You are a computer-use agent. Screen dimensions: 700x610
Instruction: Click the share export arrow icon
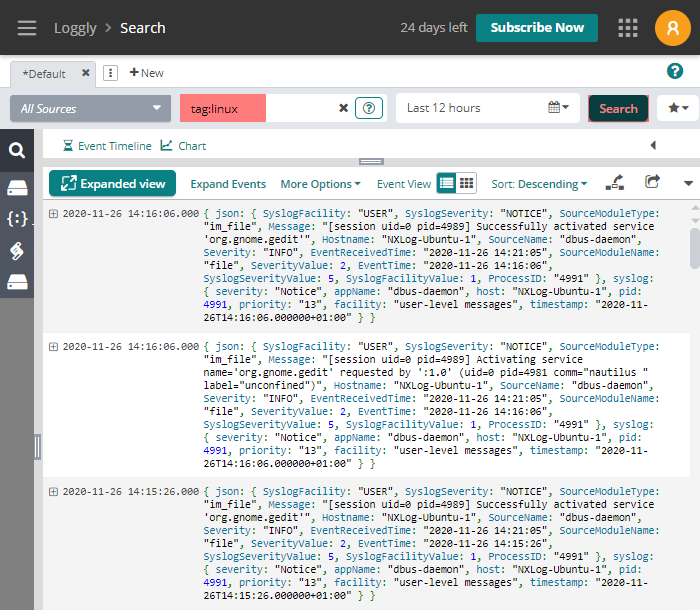tap(653, 182)
